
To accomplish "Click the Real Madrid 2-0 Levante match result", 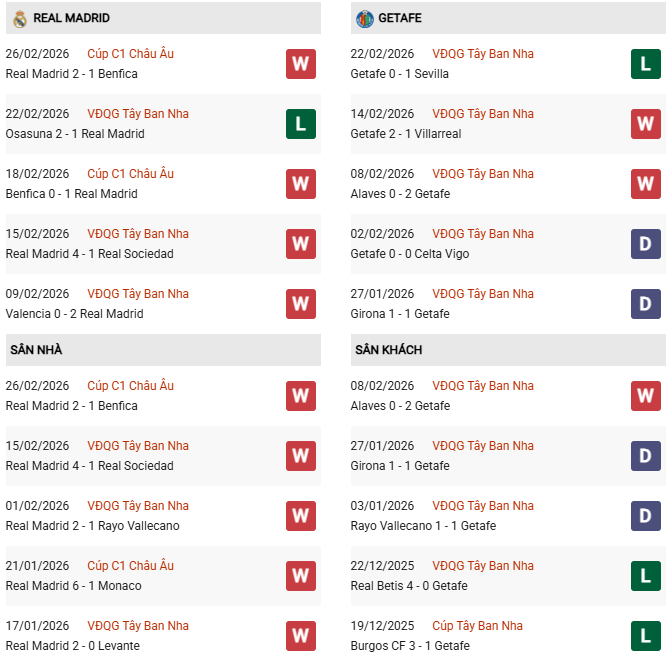I will click(72, 646).
